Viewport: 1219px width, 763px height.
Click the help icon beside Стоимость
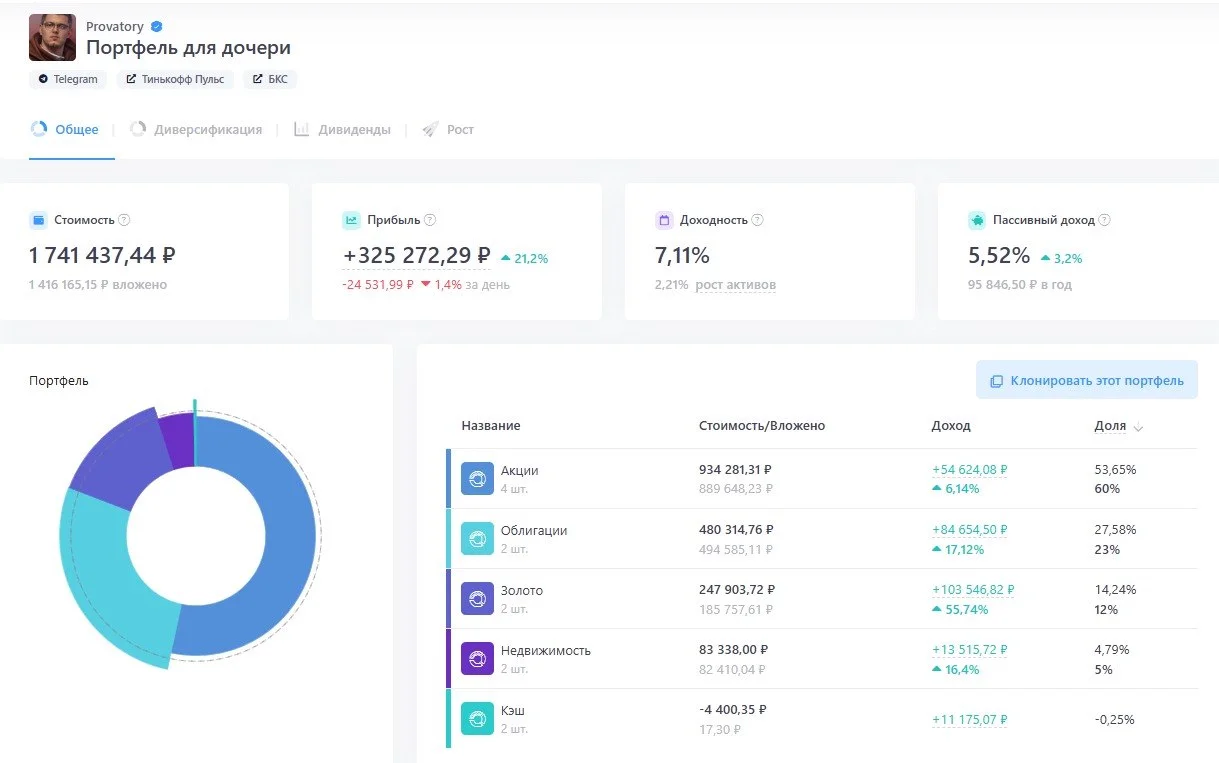click(x=124, y=220)
